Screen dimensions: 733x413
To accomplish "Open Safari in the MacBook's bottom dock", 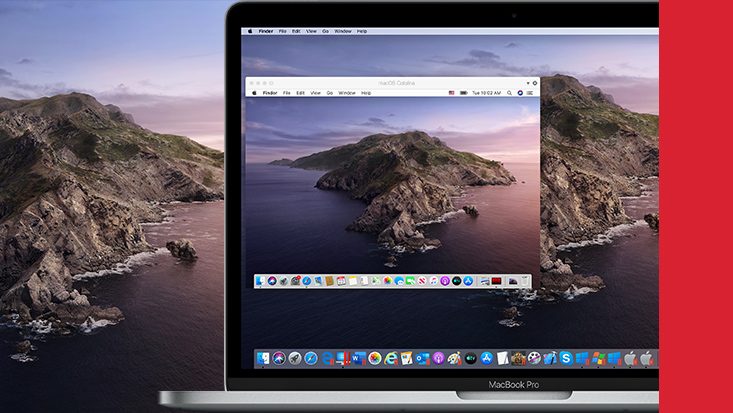I will [x=311, y=358].
